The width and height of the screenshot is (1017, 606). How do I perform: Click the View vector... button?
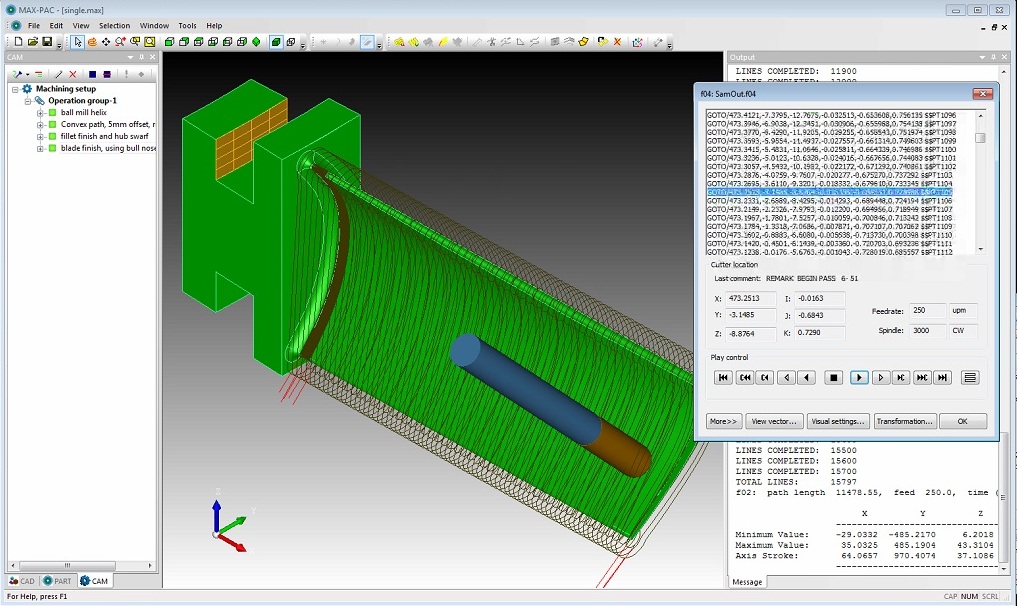774,422
